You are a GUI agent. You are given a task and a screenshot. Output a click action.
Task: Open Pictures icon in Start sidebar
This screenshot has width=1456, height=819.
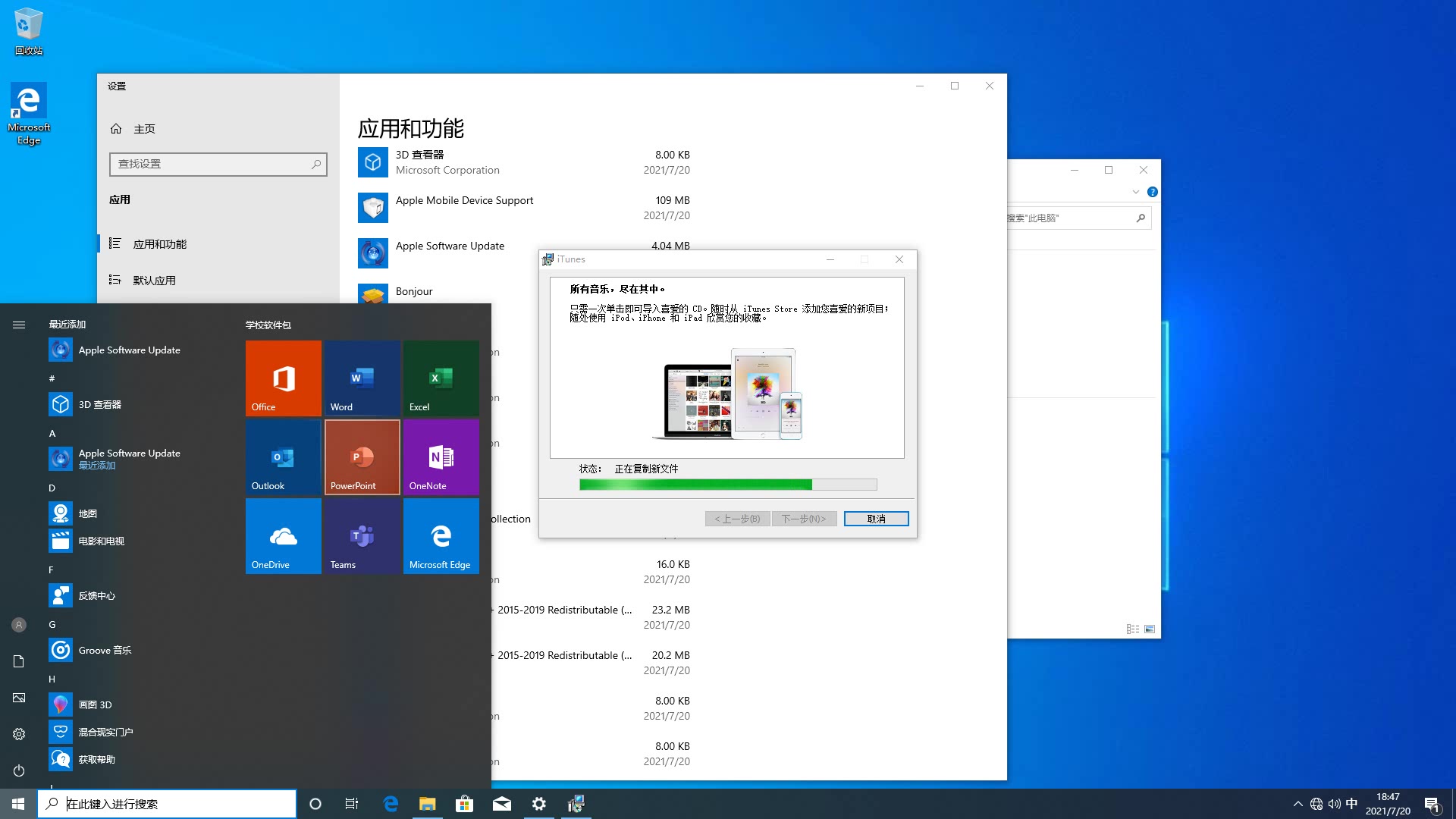[19, 698]
